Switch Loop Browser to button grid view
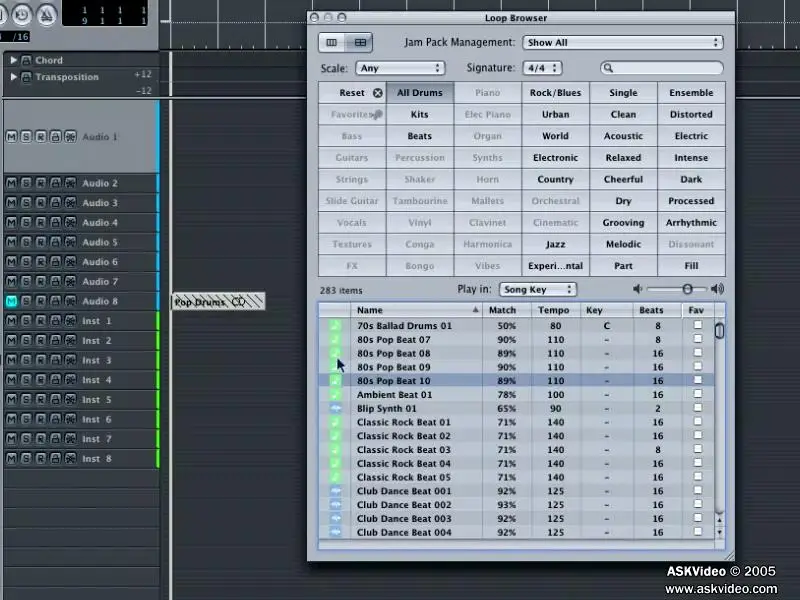Image resolution: width=800 pixels, height=600 pixels. coord(360,42)
